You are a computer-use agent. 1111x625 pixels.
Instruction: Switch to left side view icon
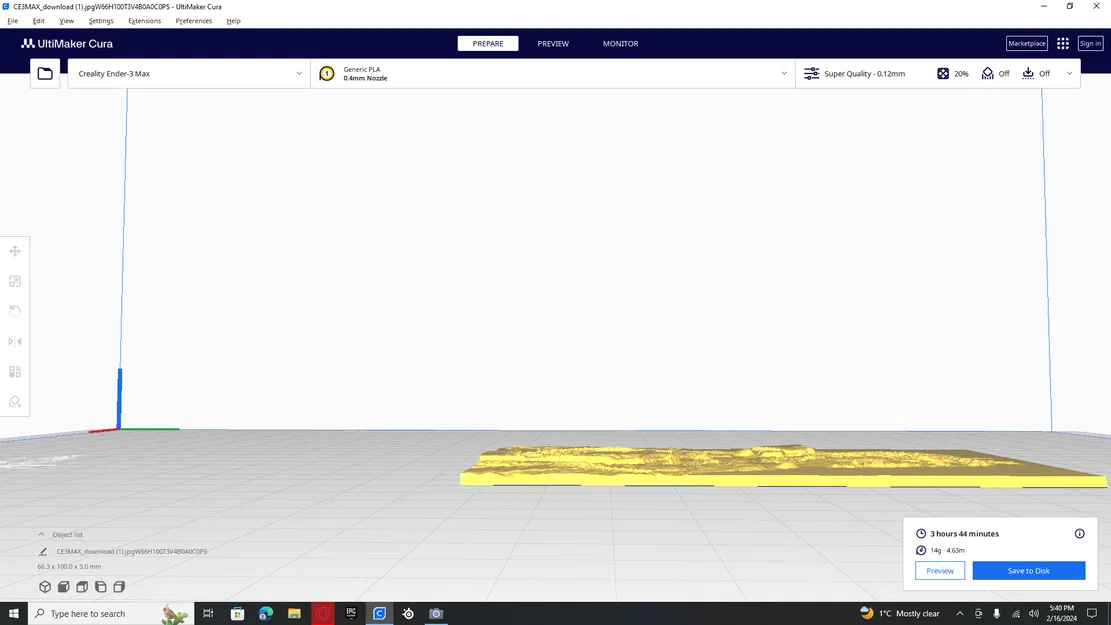tap(101, 587)
